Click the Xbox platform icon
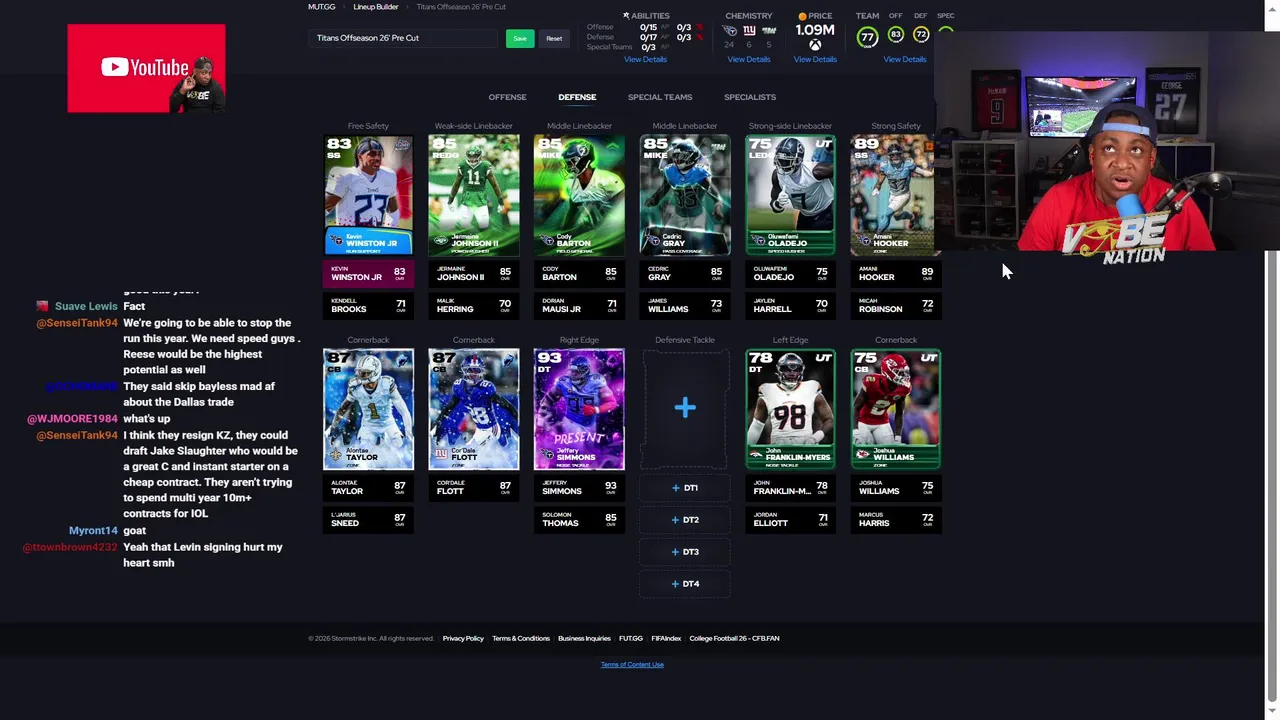The height and width of the screenshot is (720, 1280). (x=815, y=45)
